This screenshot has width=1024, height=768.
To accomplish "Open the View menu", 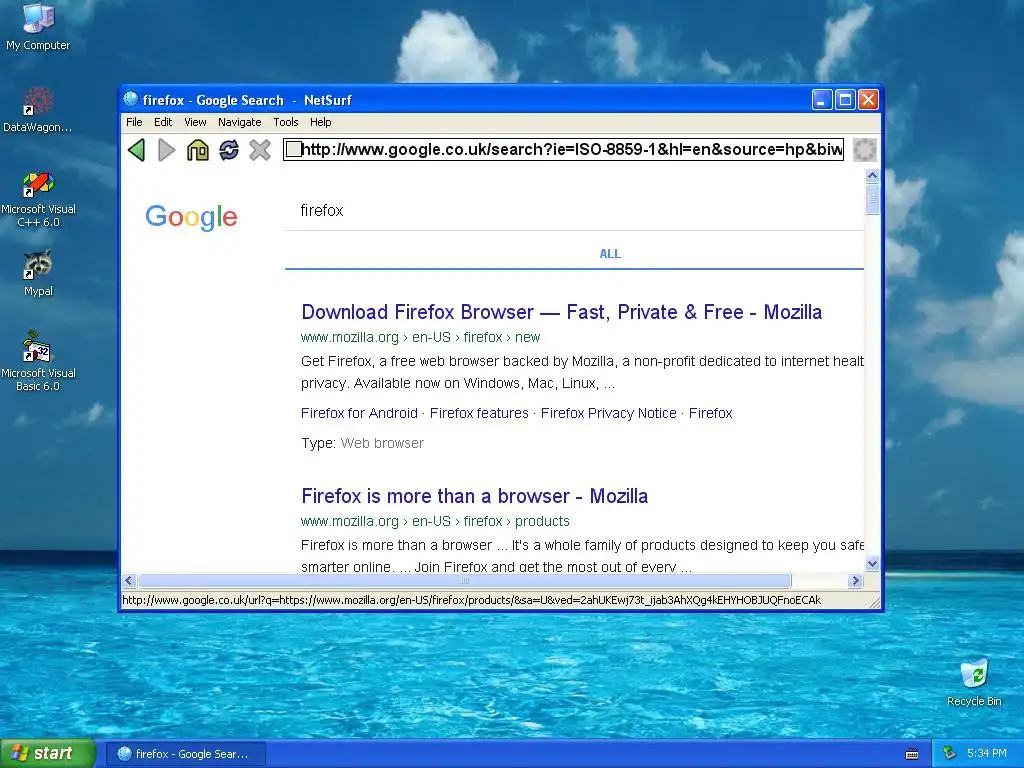I will (195, 122).
